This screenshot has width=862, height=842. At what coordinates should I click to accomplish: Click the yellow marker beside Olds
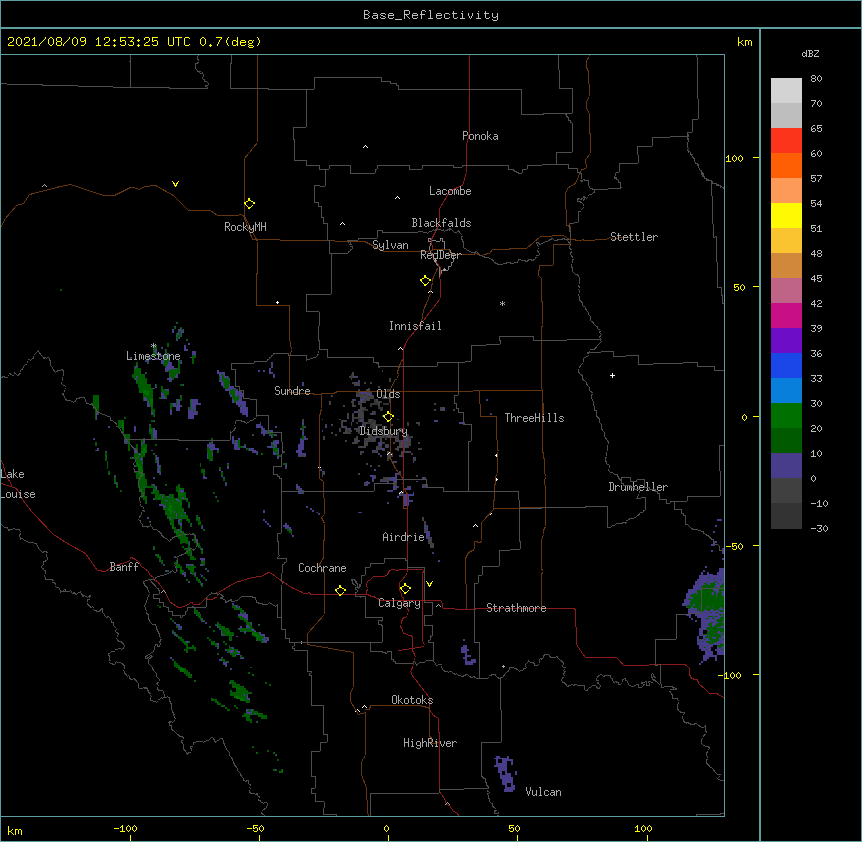tap(388, 417)
